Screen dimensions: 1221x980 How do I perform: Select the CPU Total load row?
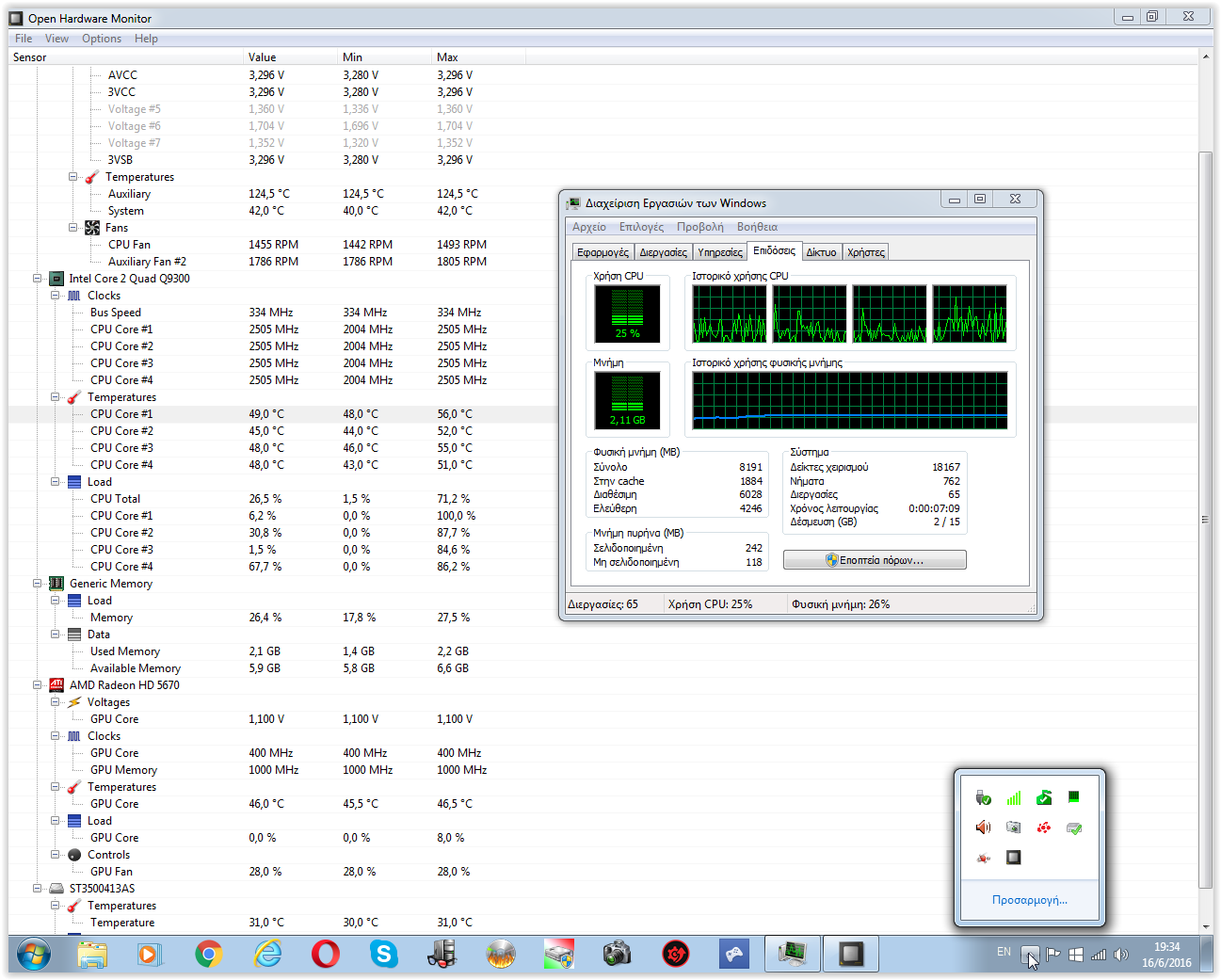pos(602,499)
